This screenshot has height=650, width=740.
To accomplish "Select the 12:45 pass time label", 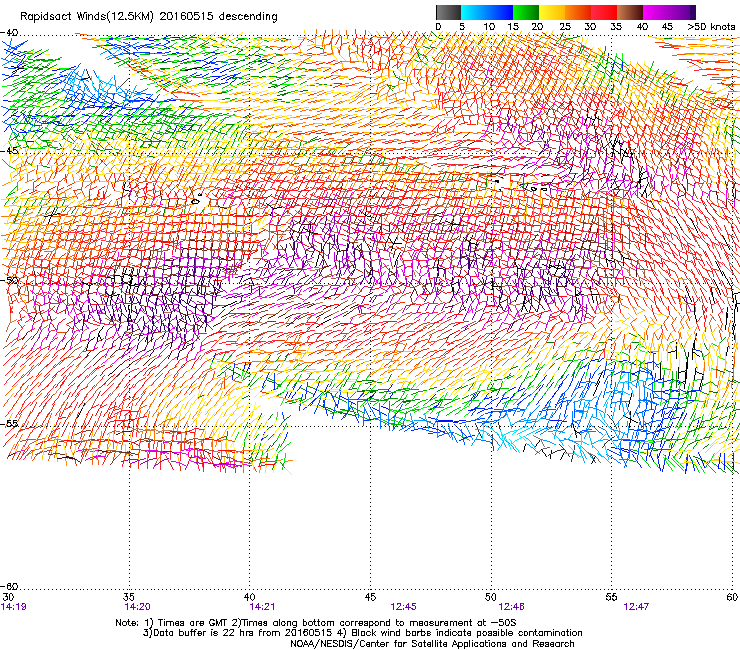I will [x=404, y=607].
